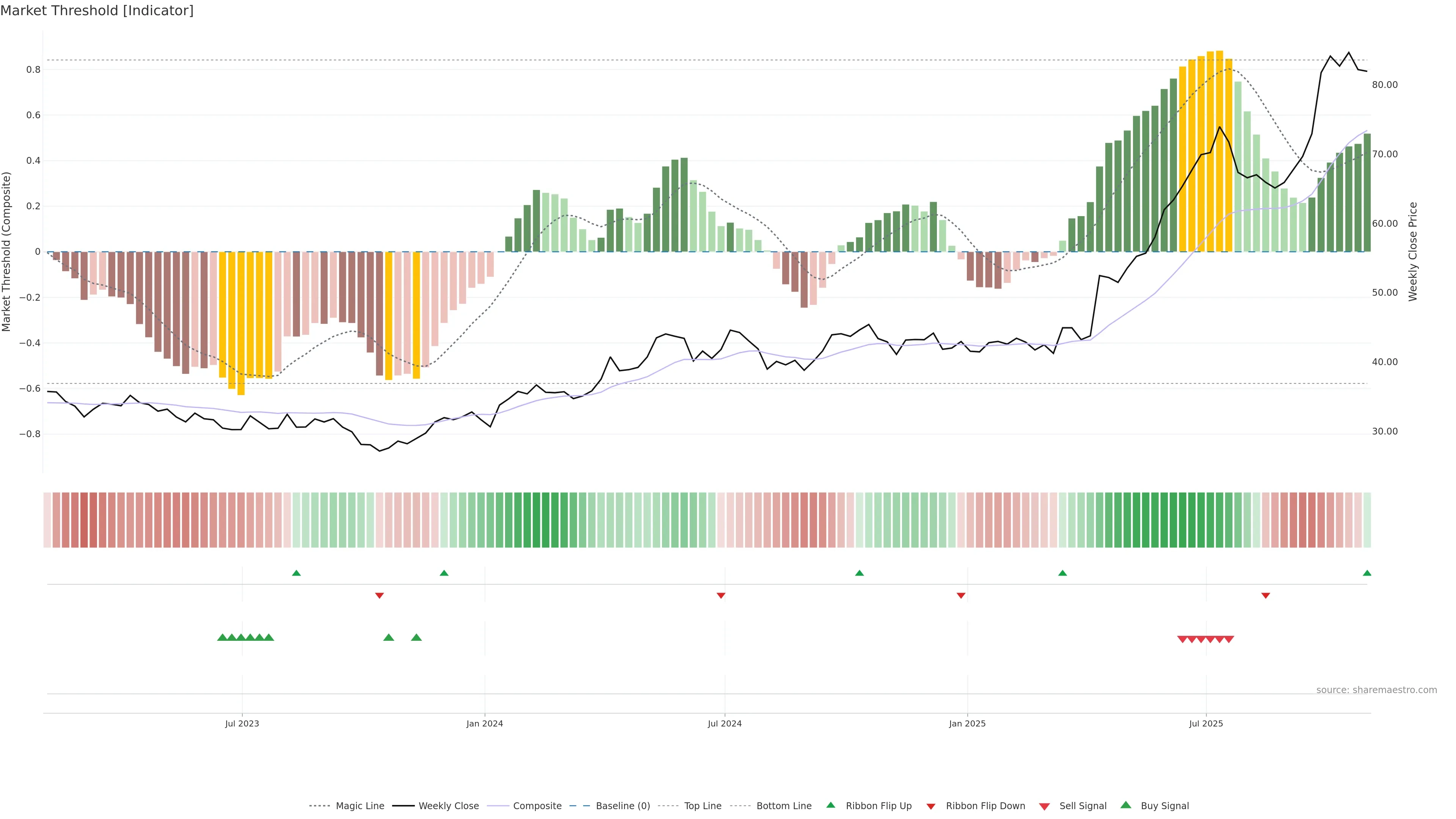Screen dimensions: 1456x819
Task: Toggle the Top Line legend entry
Action: pyautogui.click(x=703, y=806)
